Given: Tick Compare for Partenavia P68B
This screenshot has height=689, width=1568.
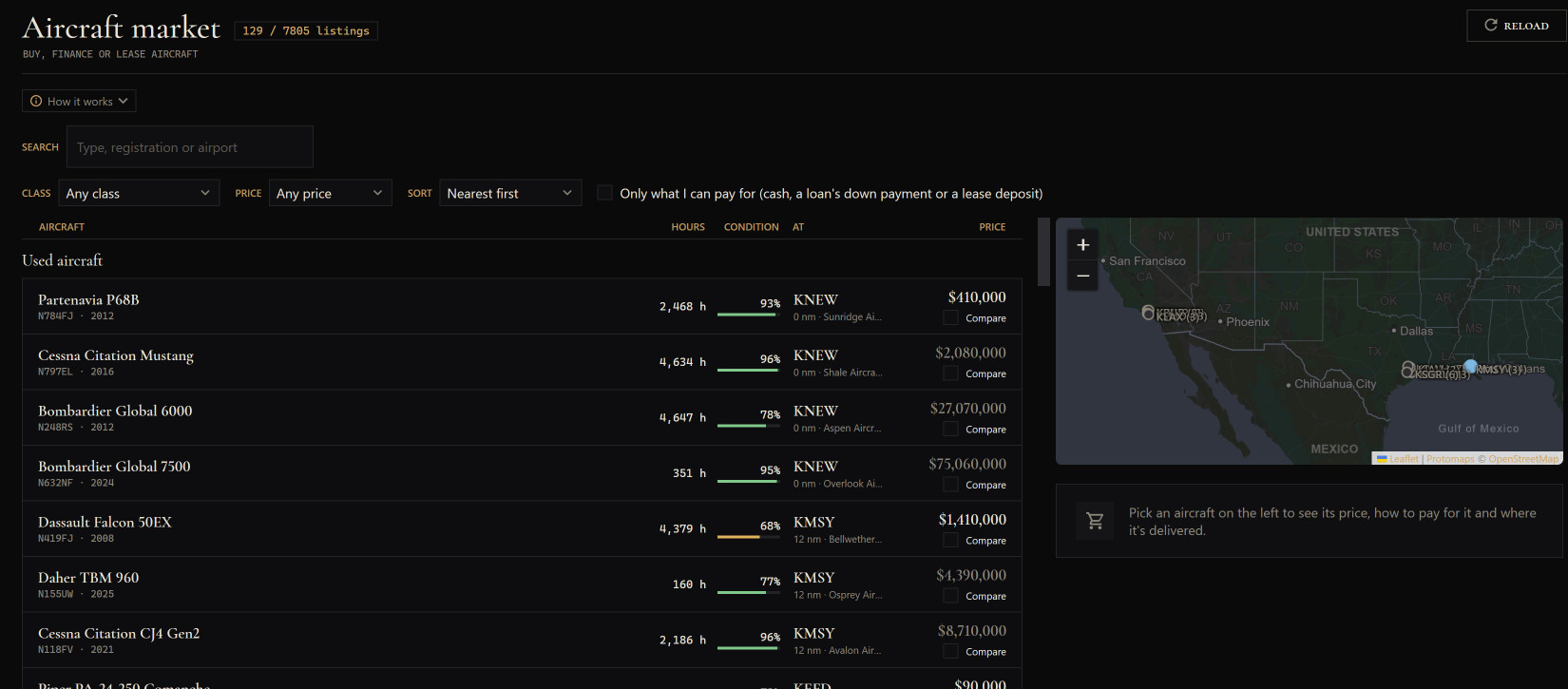Looking at the screenshot, I should coord(950,317).
